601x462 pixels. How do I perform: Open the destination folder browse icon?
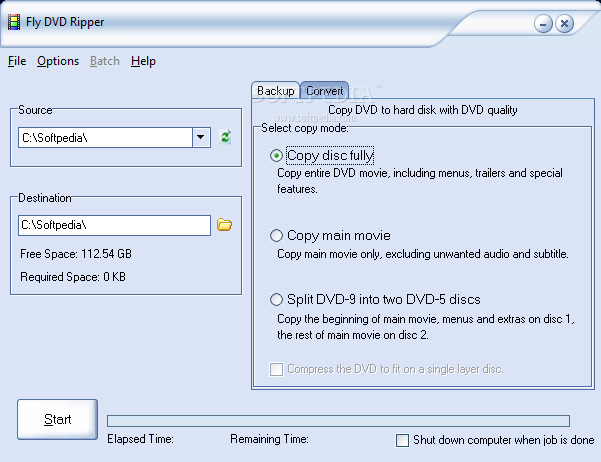(224, 225)
